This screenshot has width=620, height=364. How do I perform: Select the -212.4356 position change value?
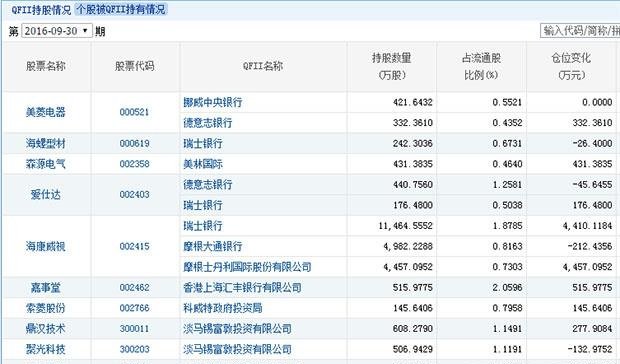pos(590,247)
